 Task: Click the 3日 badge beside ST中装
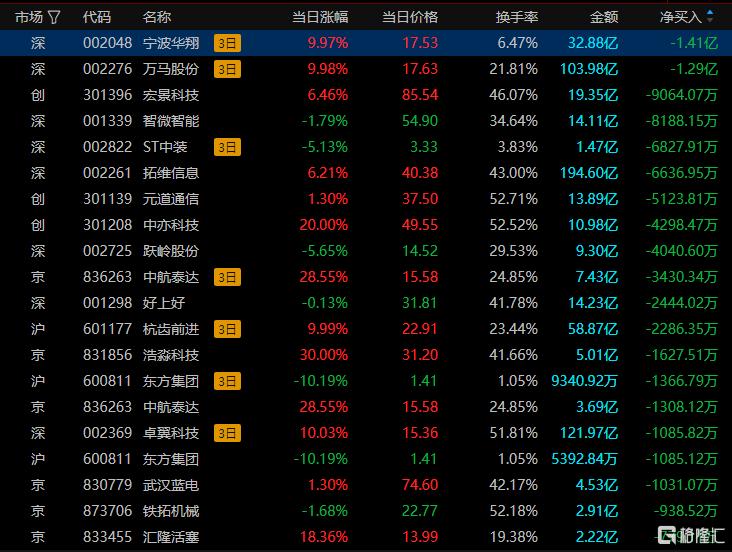tap(227, 148)
